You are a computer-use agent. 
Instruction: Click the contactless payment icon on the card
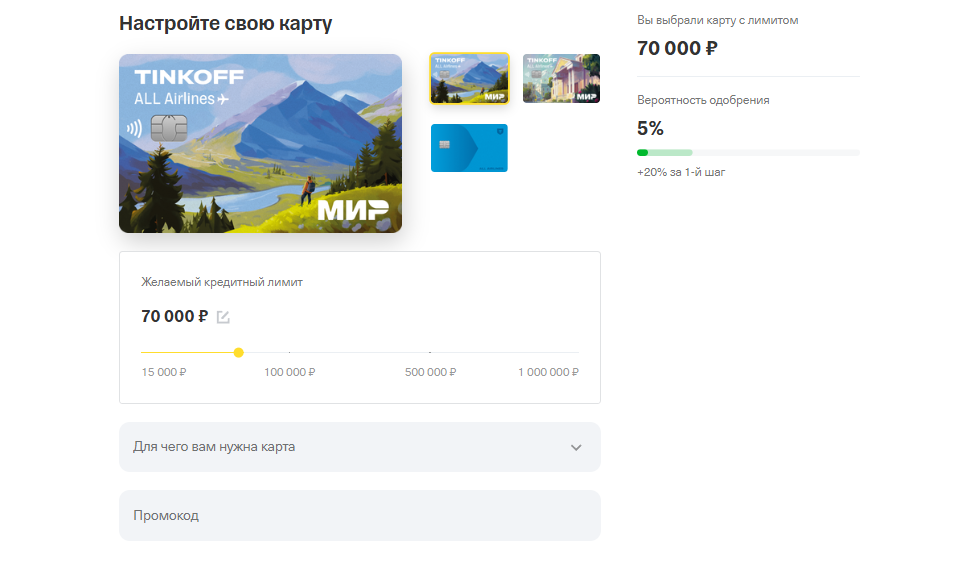134,128
